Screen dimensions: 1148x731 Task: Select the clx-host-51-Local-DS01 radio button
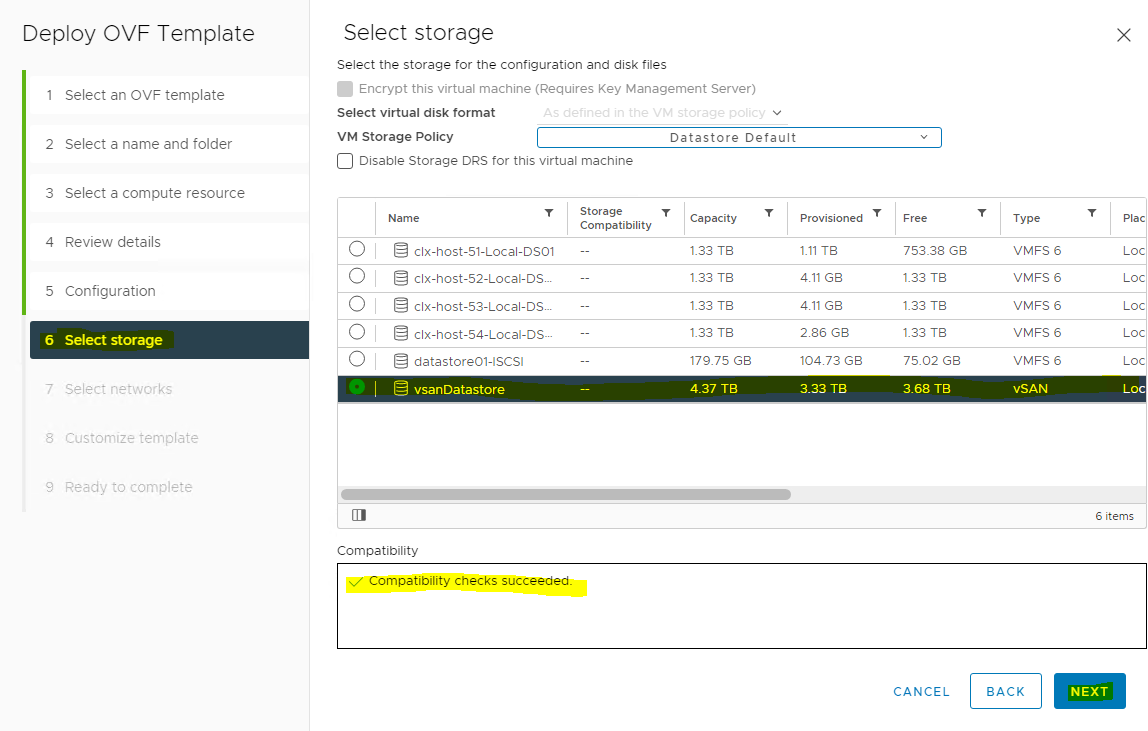click(357, 249)
